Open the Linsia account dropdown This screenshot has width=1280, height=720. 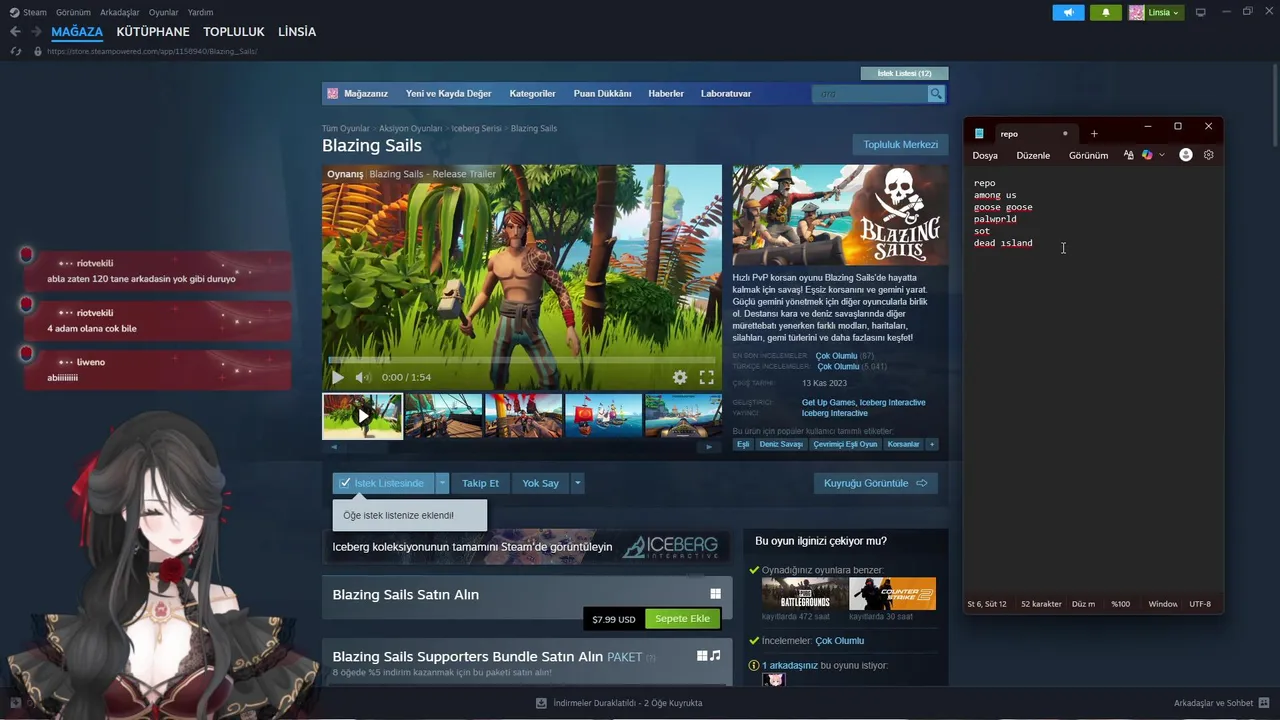pos(1156,12)
